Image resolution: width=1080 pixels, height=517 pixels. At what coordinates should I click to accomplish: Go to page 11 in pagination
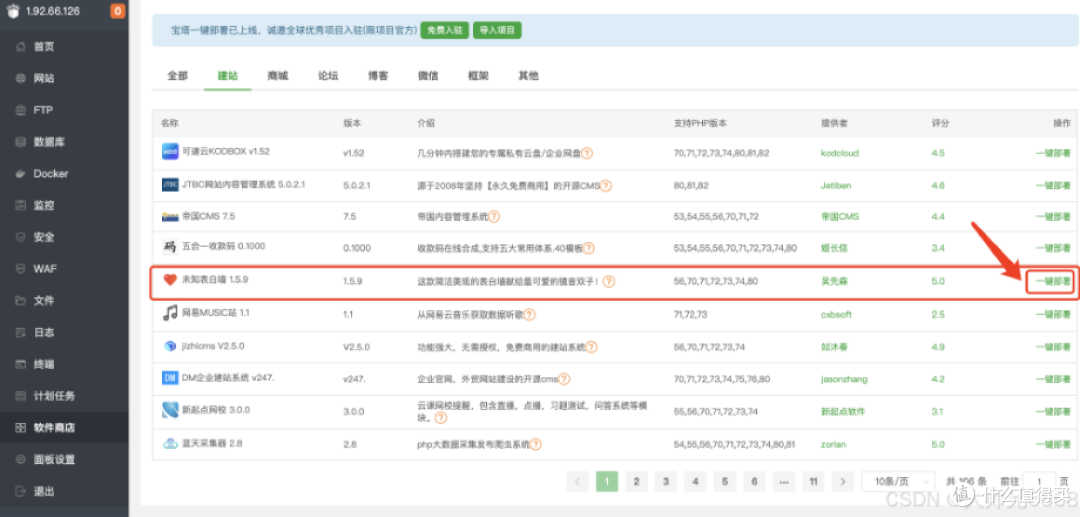[813, 481]
